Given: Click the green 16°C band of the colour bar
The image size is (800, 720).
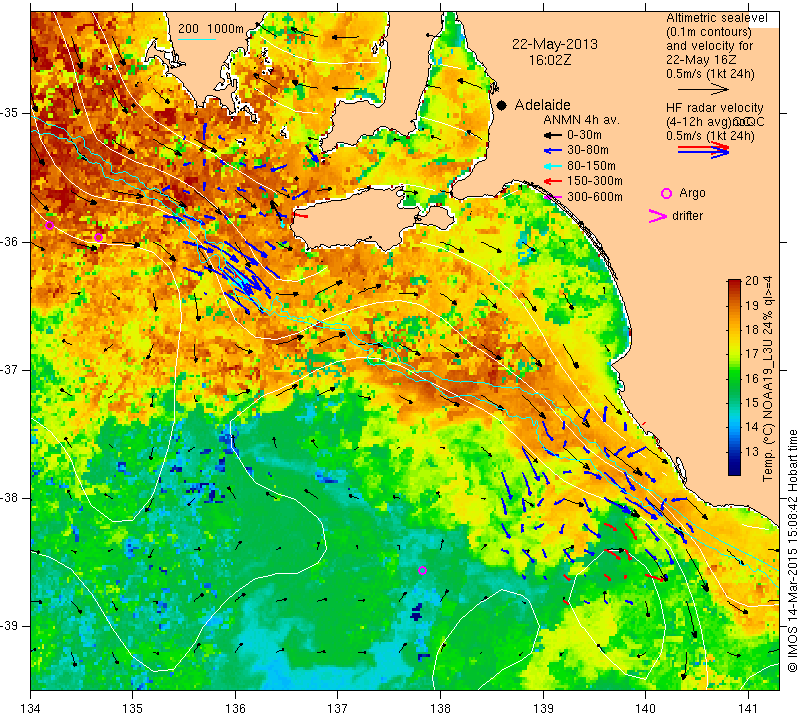Looking at the screenshot, I should [734, 378].
